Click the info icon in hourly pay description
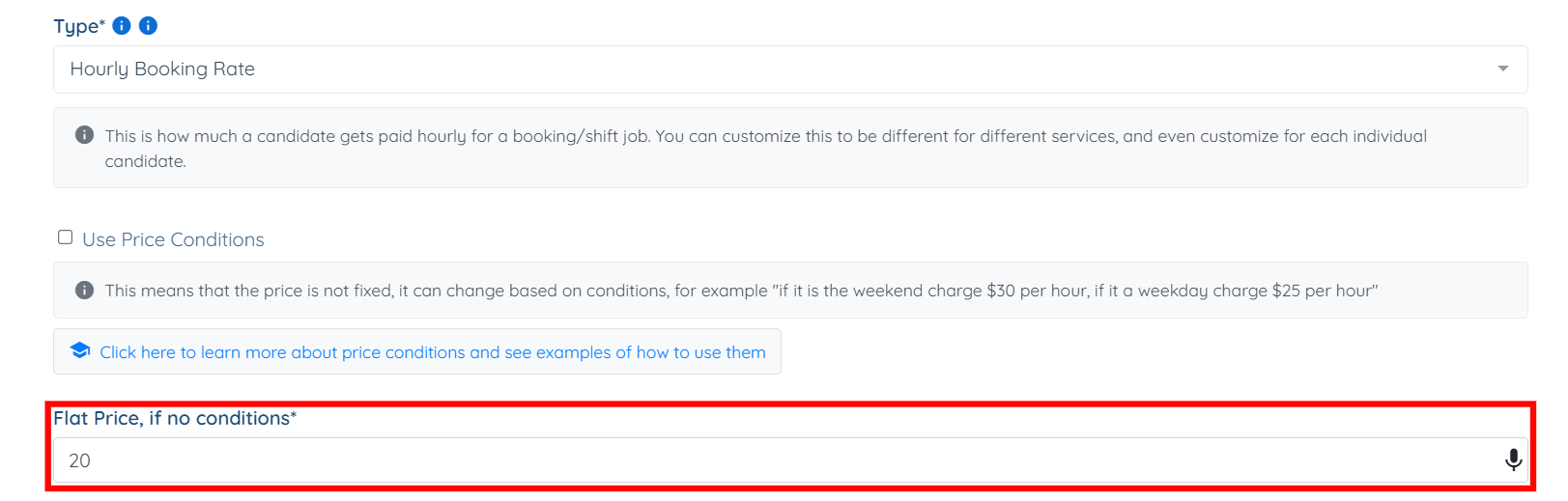This screenshot has width=1568, height=501. tap(85, 135)
